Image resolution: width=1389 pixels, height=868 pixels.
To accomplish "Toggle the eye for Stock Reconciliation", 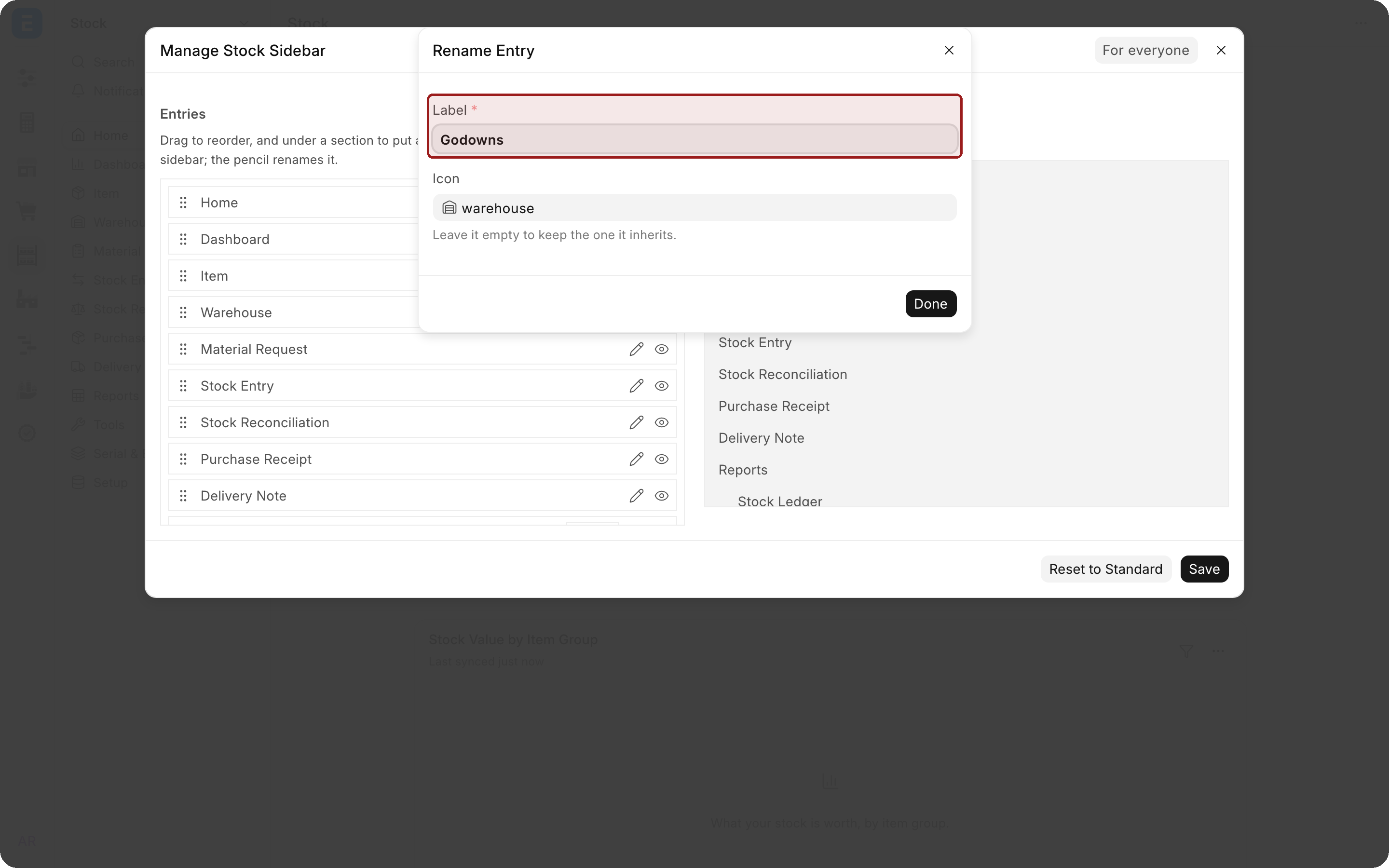I will (x=661, y=422).
